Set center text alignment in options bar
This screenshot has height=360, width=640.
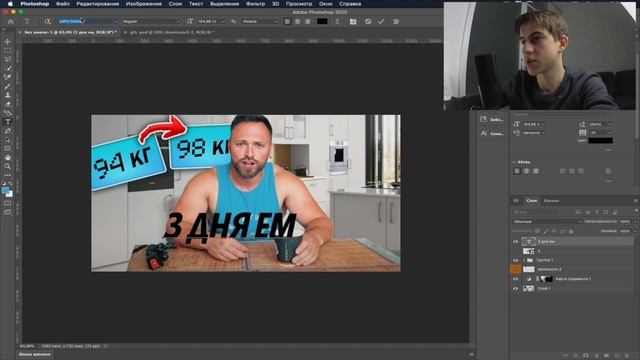pos(298,21)
